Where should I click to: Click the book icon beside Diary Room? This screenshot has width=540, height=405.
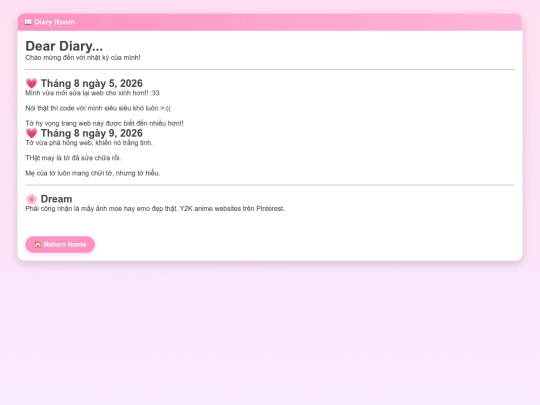(28, 22)
